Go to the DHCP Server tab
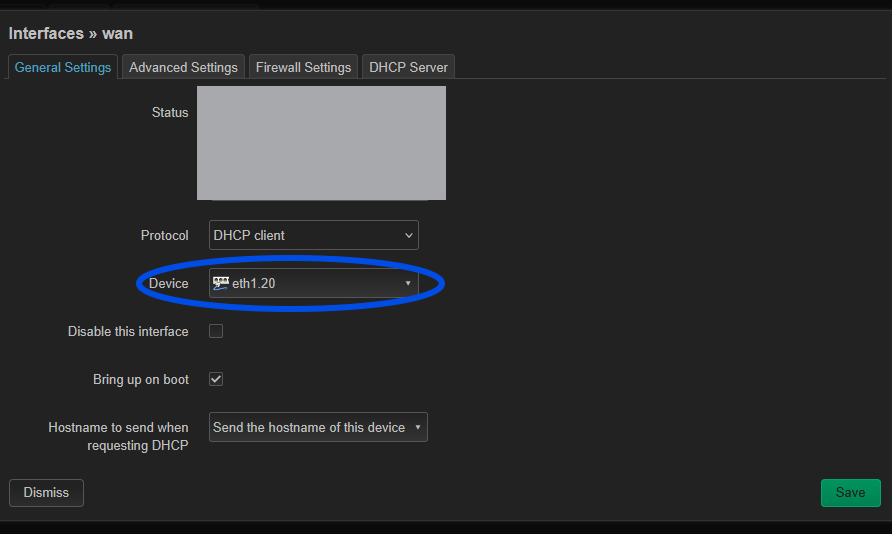The image size is (892, 534). click(x=408, y=67)
